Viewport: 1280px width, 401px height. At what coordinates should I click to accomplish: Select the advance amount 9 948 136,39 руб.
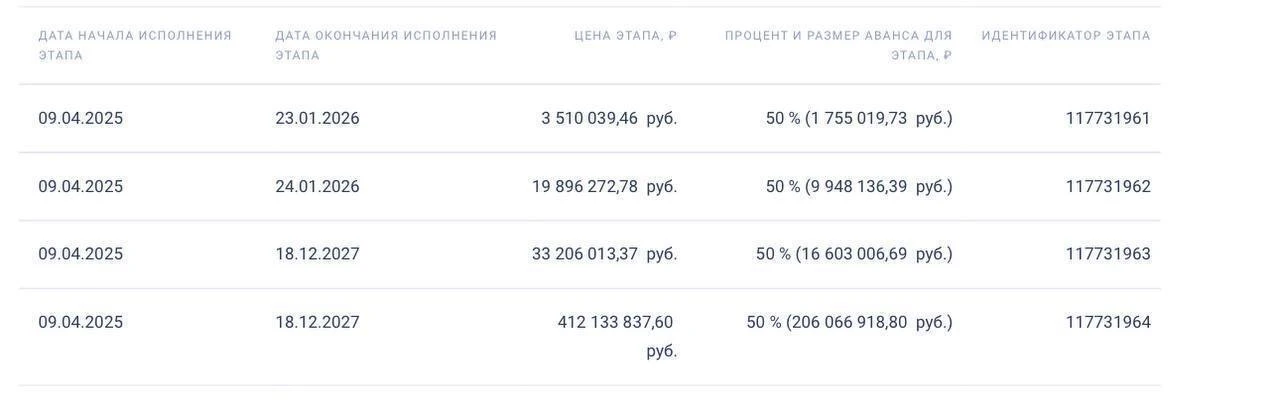pyautogui.click(x=858, y=186)
